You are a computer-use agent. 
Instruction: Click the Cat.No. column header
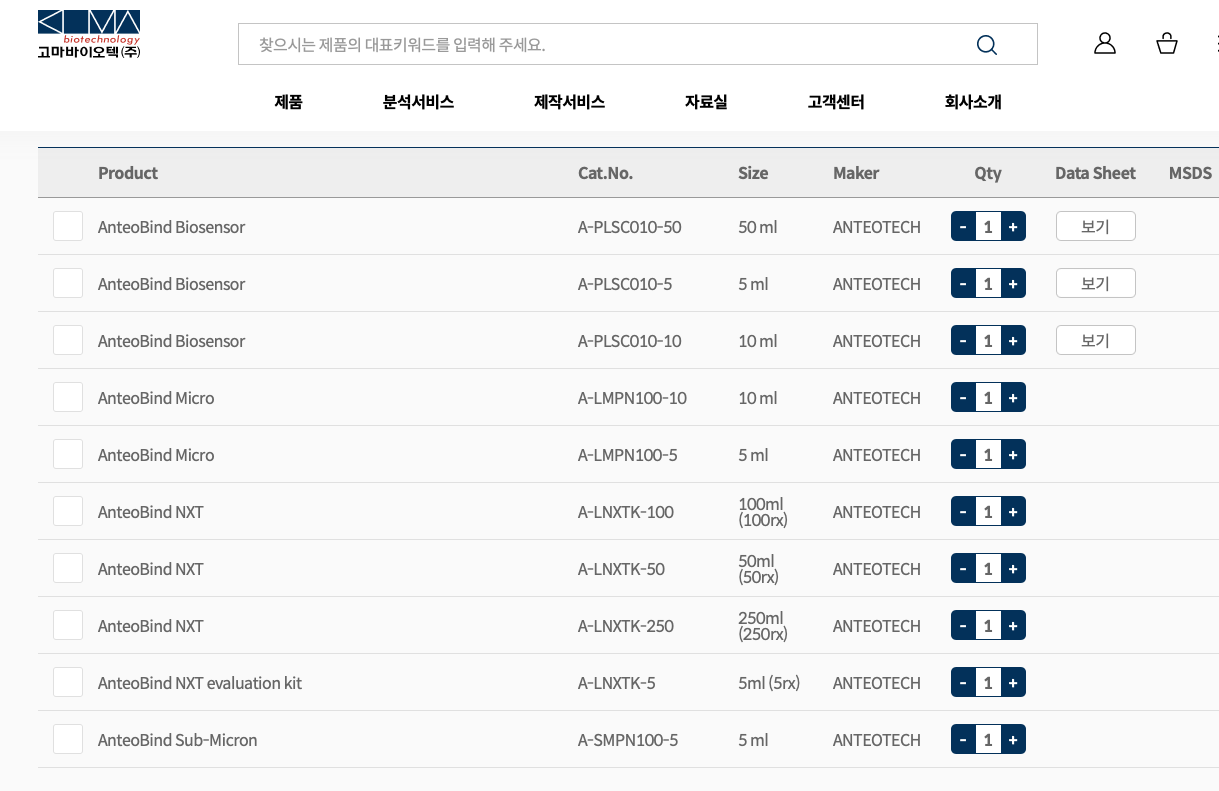605,173
